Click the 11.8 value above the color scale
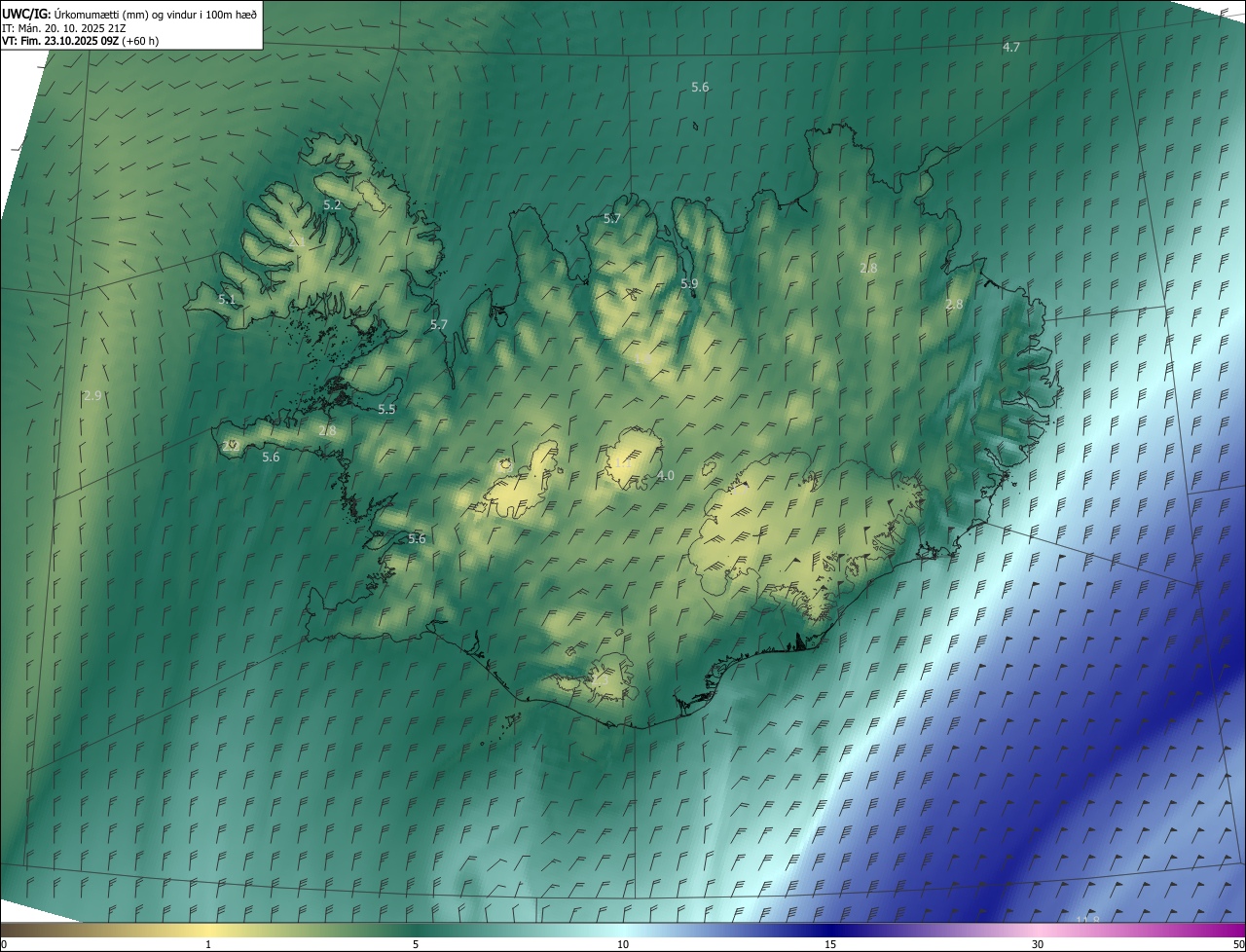This screenshot has height=952, width=1246. [x=1087, y=920]
